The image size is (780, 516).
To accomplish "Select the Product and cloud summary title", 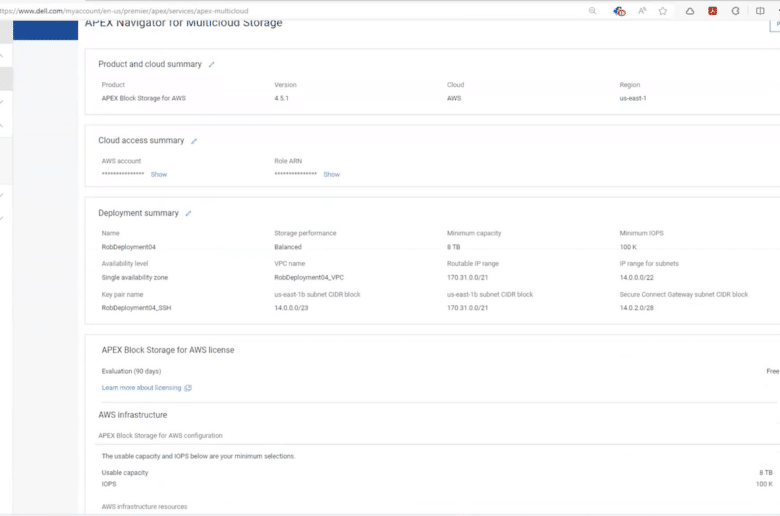I will click(150, 64).
